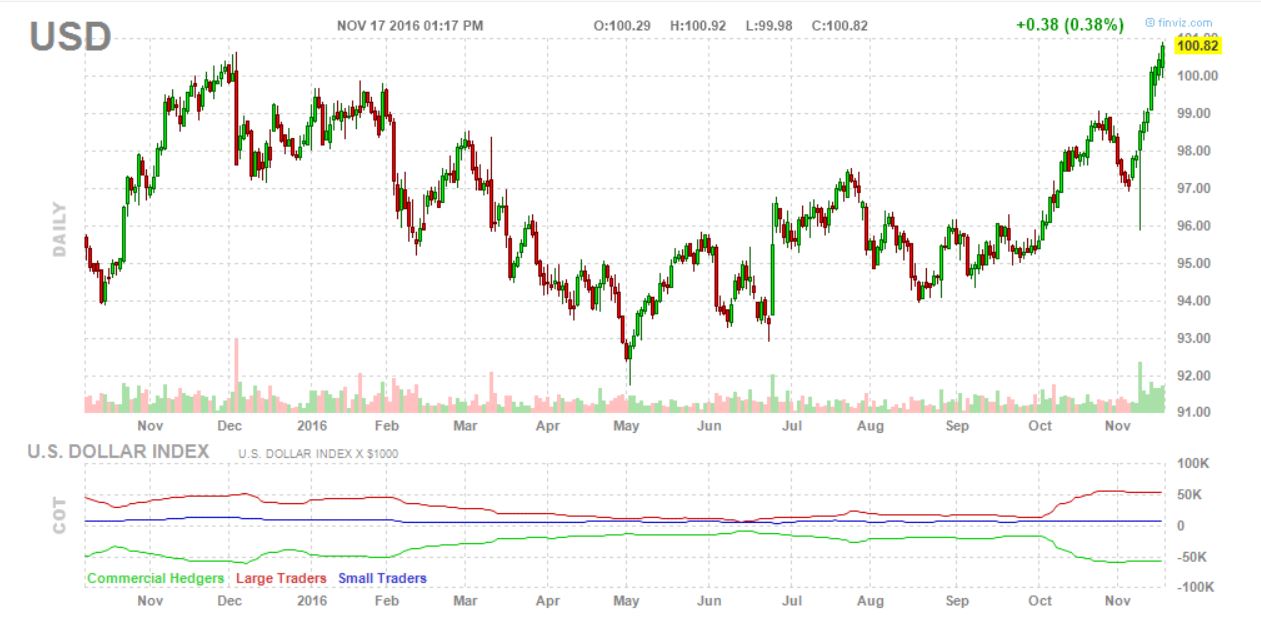Click Dec on the COT panel's date axis
The image size is (1261, 644).
pos(230,601)
